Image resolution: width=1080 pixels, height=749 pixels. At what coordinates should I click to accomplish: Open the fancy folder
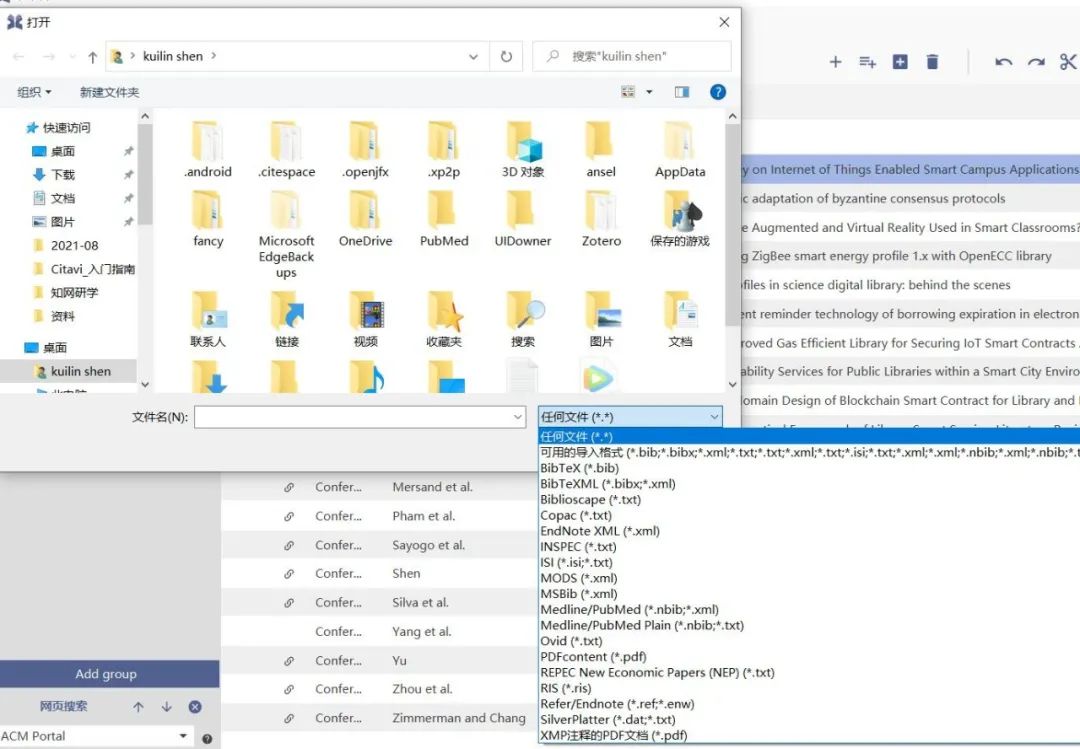click(207, 219)
